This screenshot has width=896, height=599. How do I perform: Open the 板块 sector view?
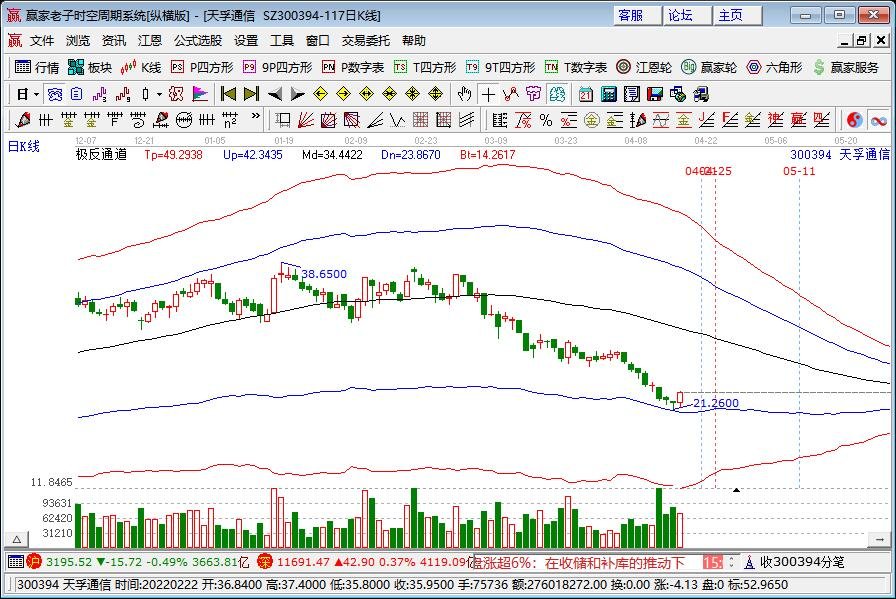tap(90, 67)
